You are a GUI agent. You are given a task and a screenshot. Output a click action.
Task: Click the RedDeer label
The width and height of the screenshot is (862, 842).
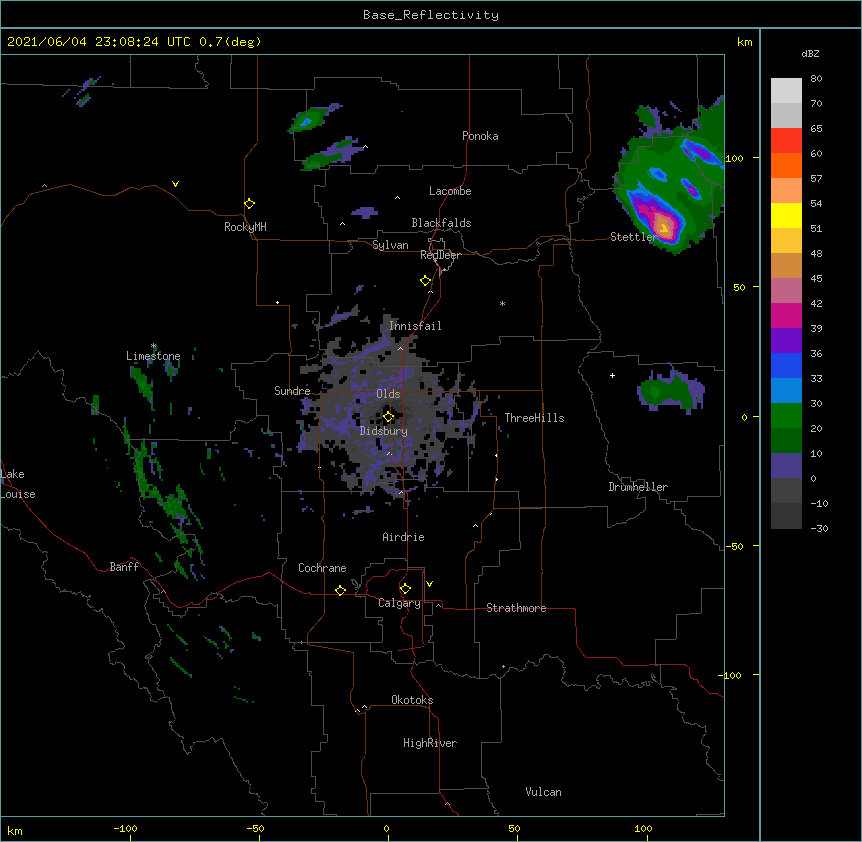[x=440, y=255]
